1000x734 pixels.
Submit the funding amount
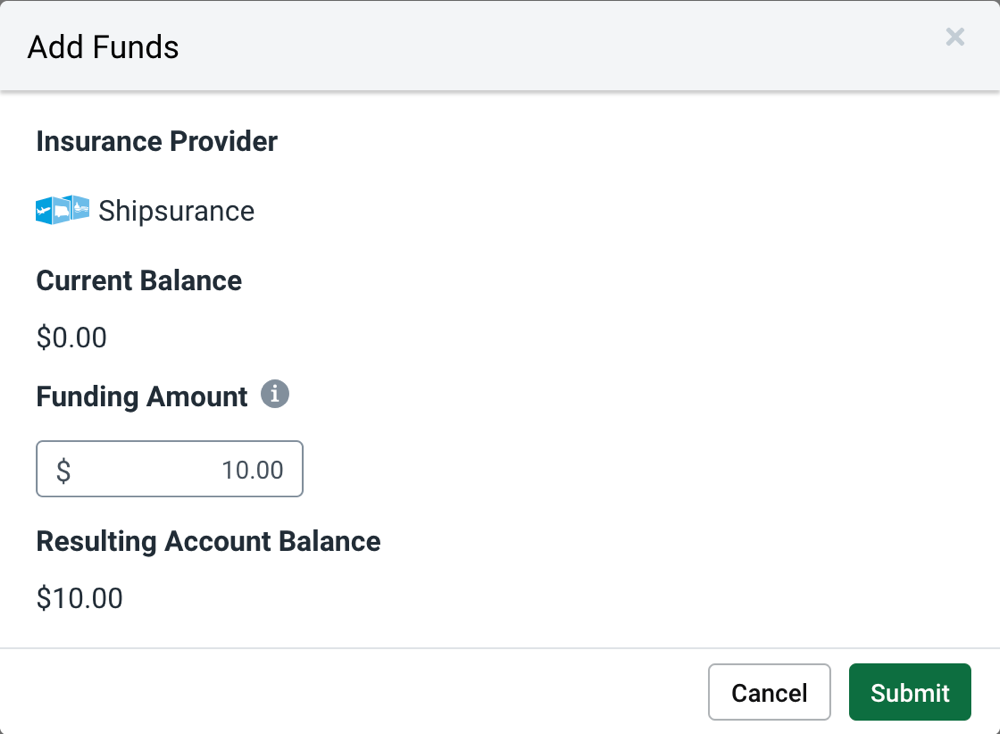click(x=909, y=692)
